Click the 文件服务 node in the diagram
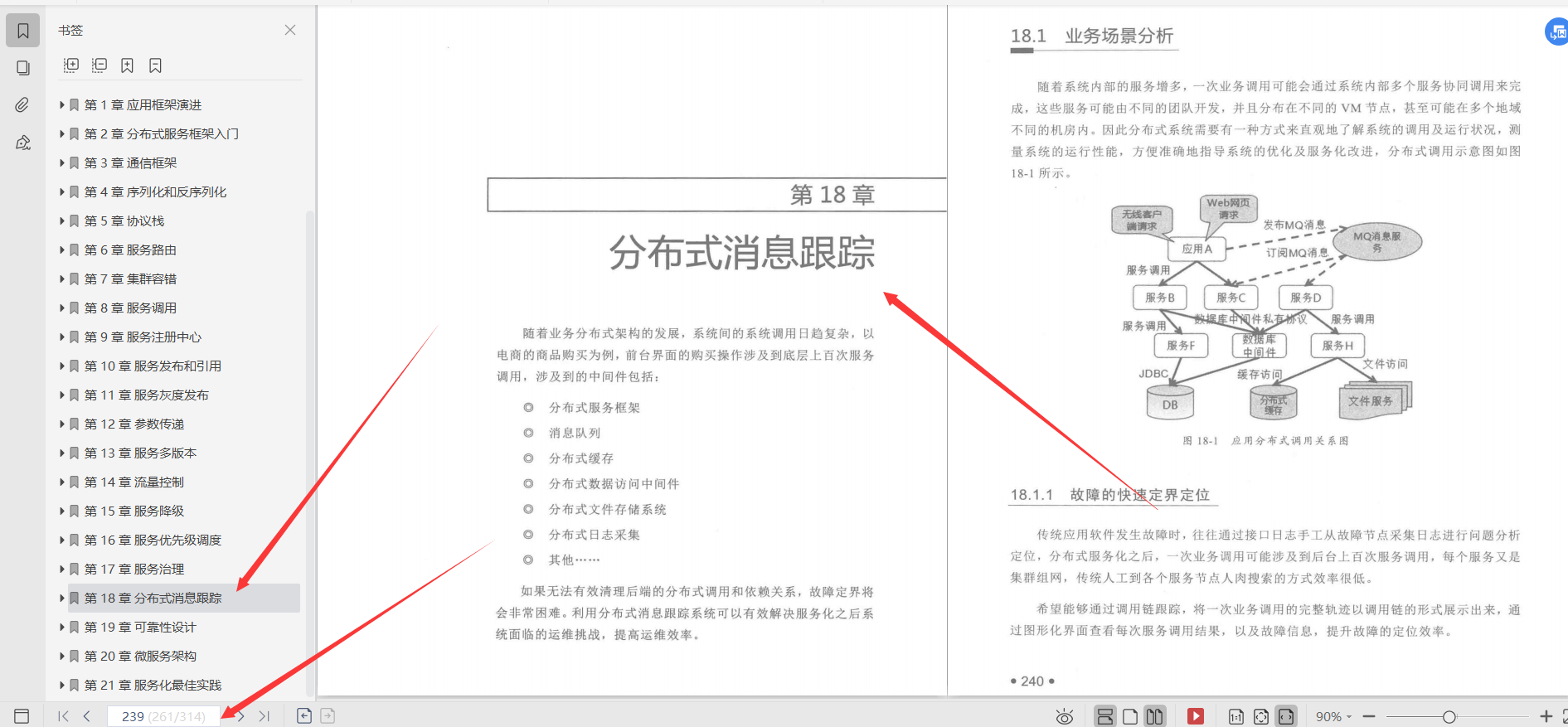The height and width of the screenshot is (727, 1568). (1374, 401)
